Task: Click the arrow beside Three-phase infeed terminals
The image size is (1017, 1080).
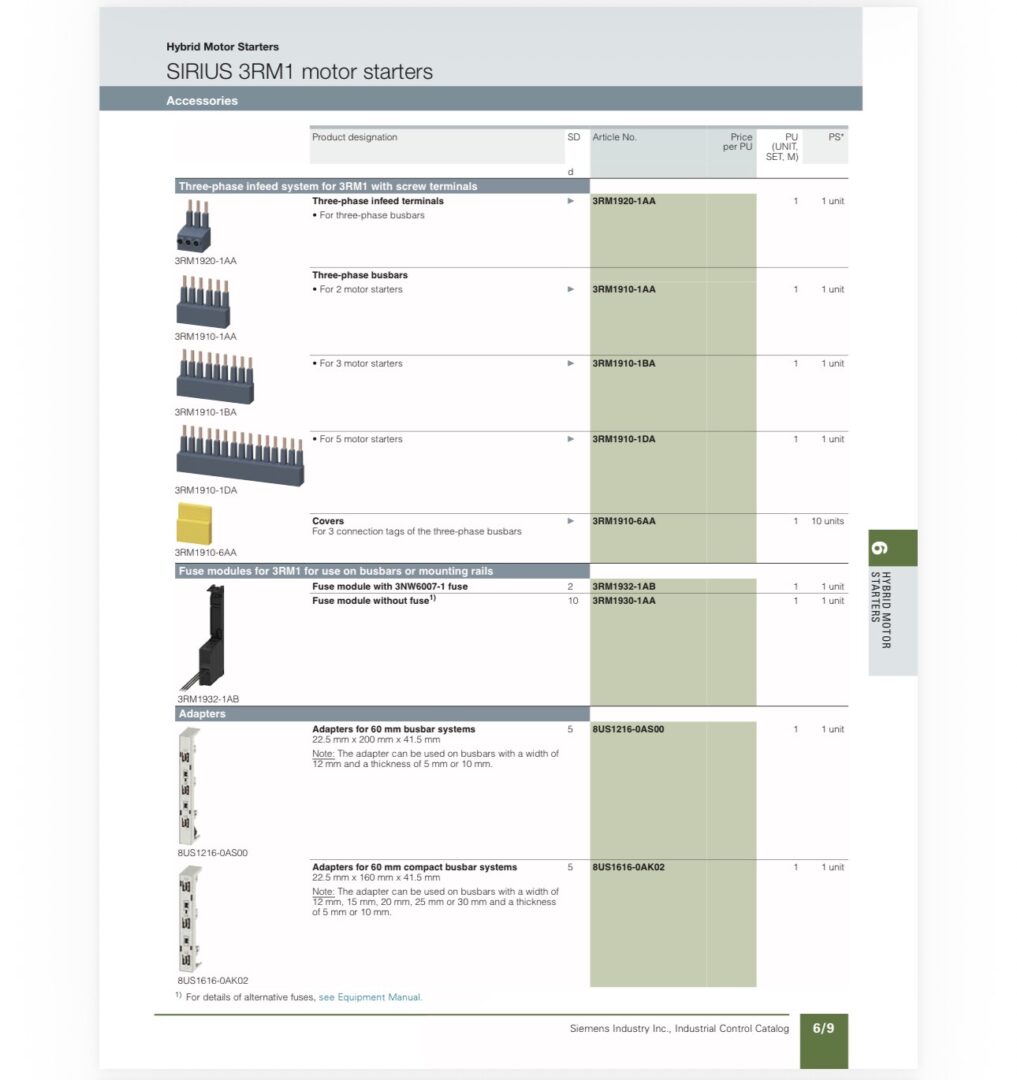Action: click(571, 201)
